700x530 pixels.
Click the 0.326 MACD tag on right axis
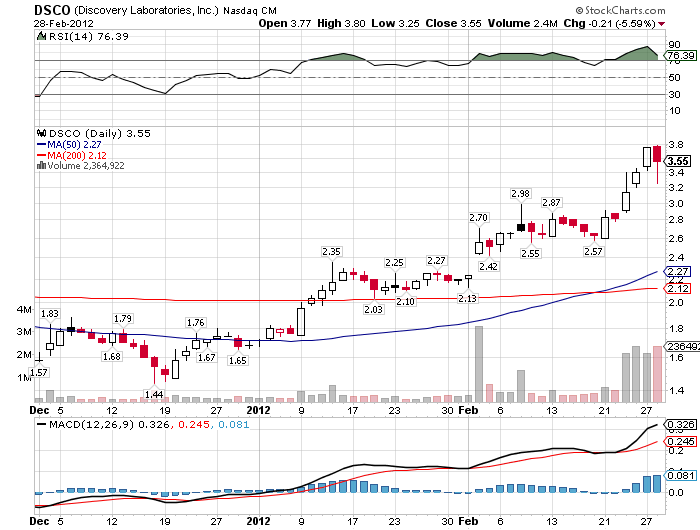tap(680, 424)
